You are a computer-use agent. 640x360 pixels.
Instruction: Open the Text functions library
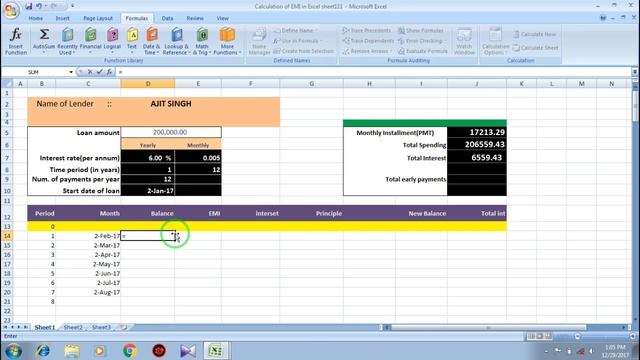pos(132,41)
